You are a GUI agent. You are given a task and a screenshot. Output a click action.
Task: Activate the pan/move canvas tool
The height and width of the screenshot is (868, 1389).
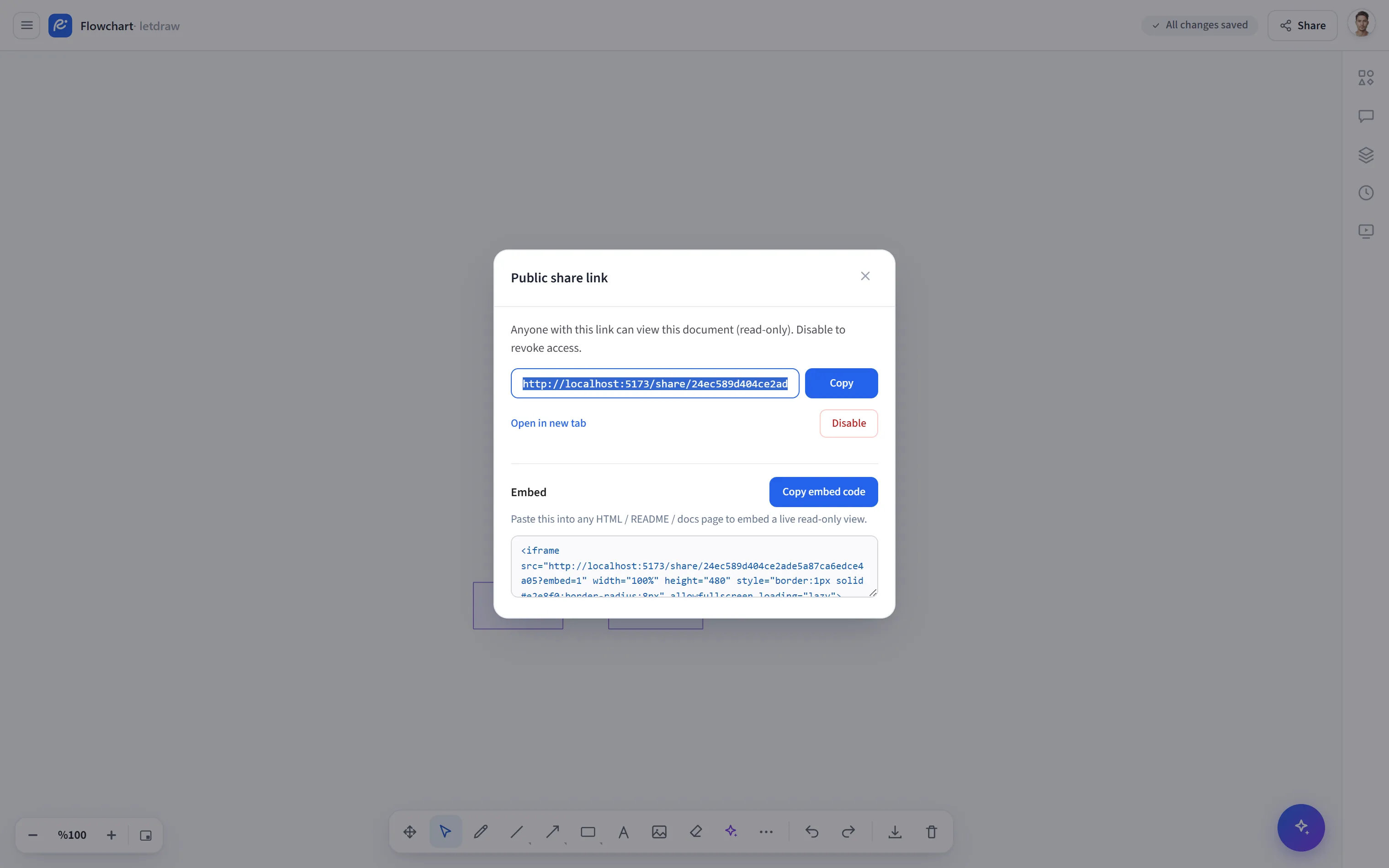(x=410, y=831)
